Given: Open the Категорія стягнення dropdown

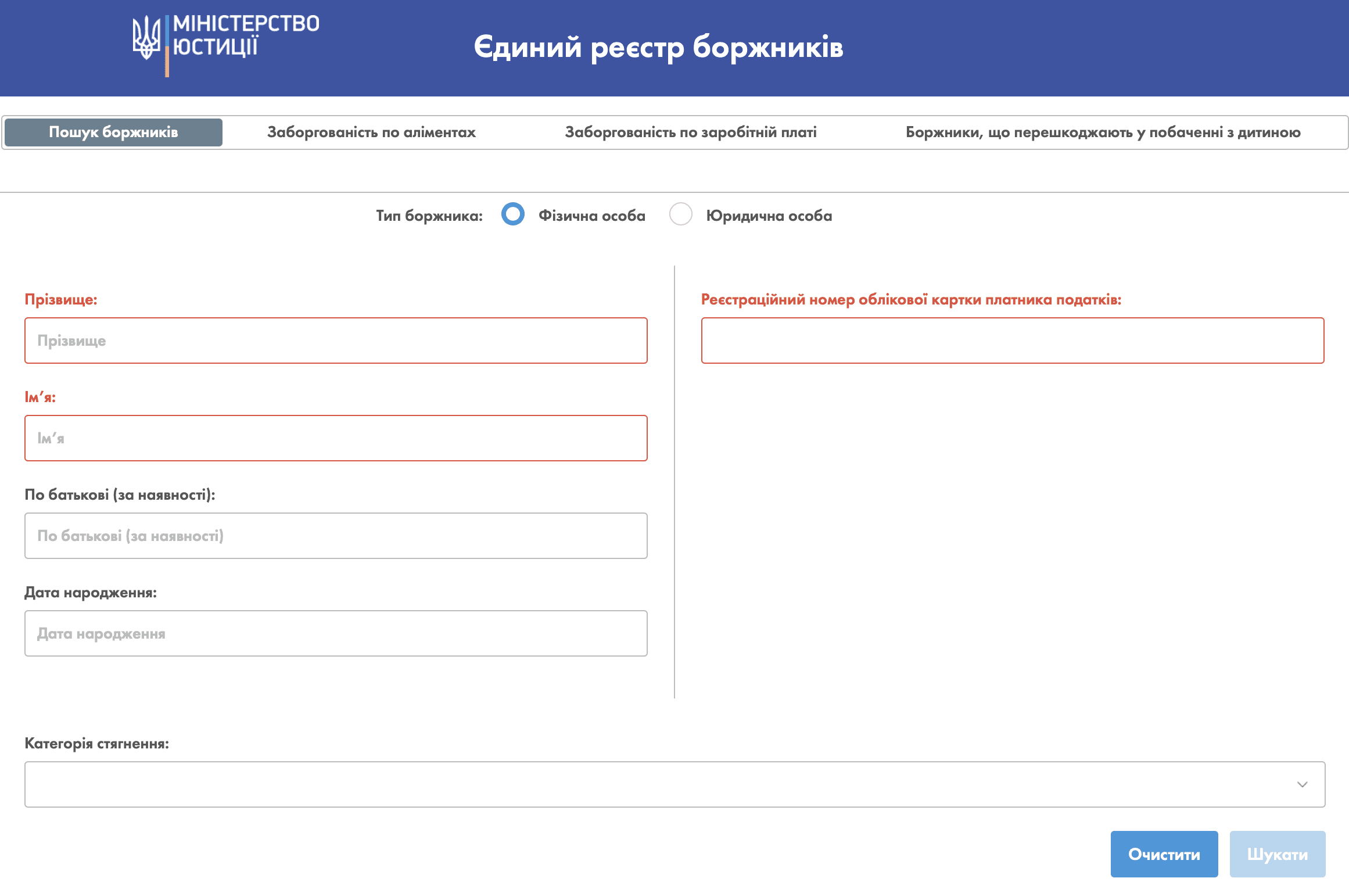Looking at the screenshot, I should [674, 784].
